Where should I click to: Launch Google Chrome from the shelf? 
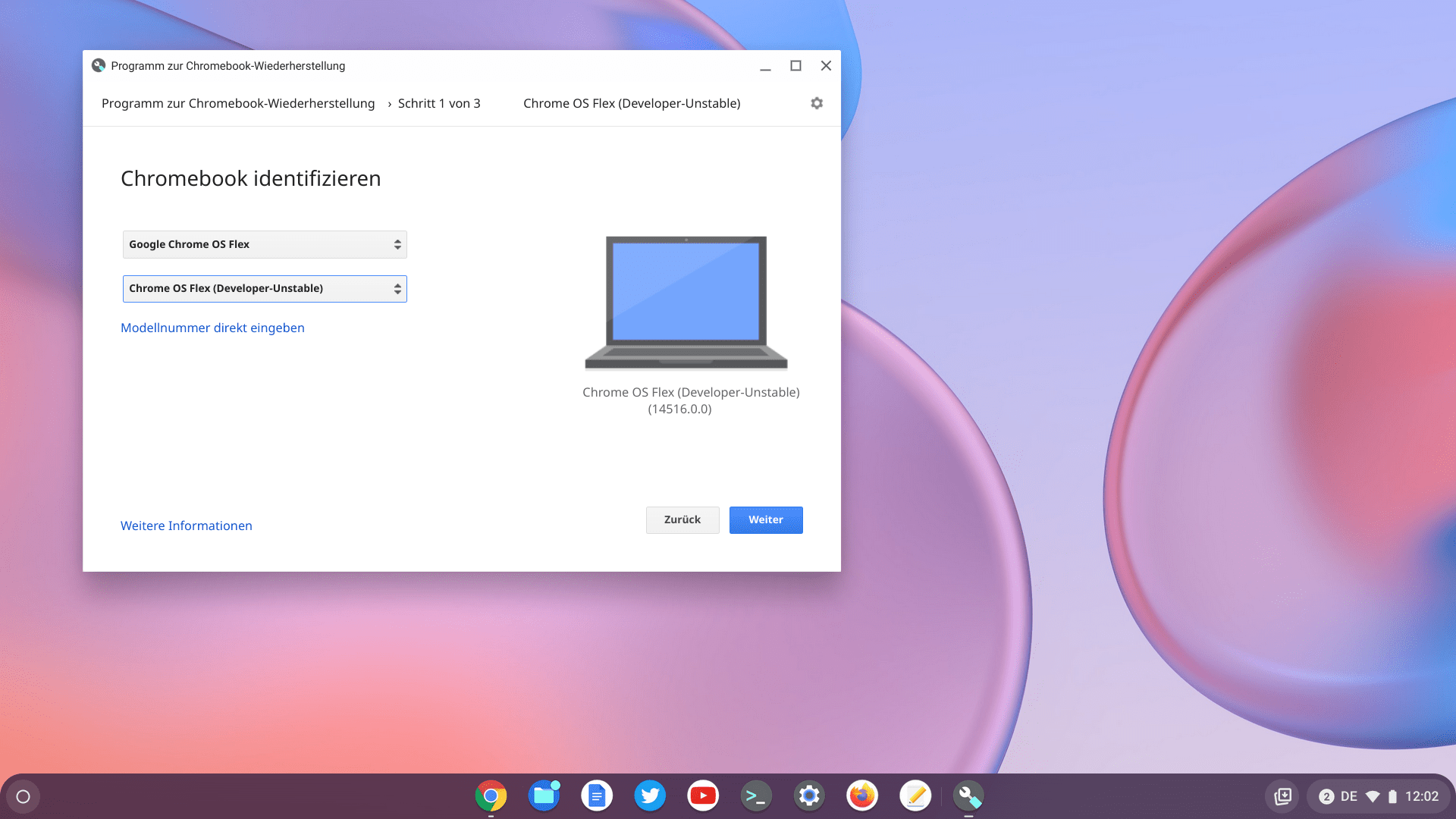(x=491, y=795)
